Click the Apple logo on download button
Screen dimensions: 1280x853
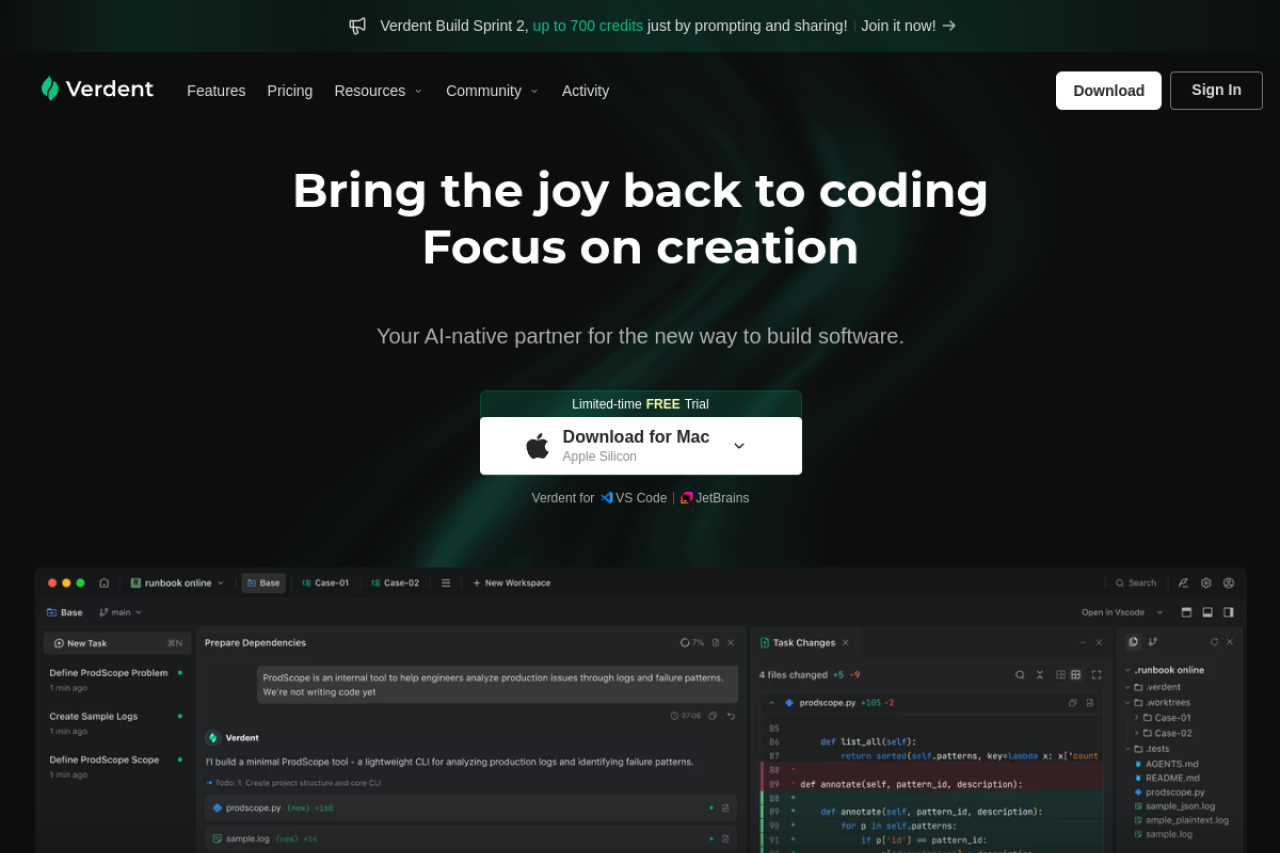pyautogui.click(x=538, y=446)
